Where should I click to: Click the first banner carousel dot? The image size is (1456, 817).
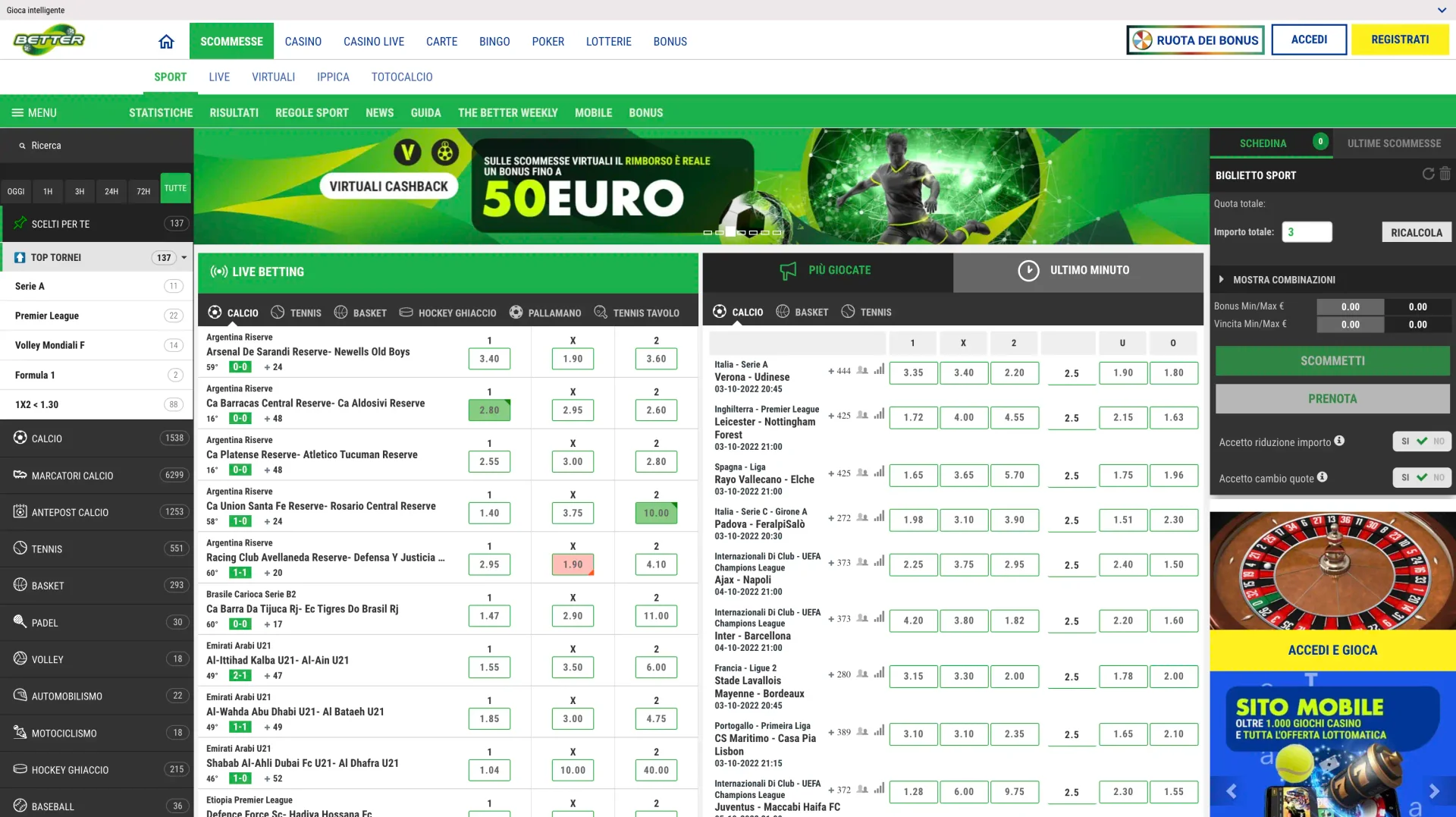click(x=708, y=232)
